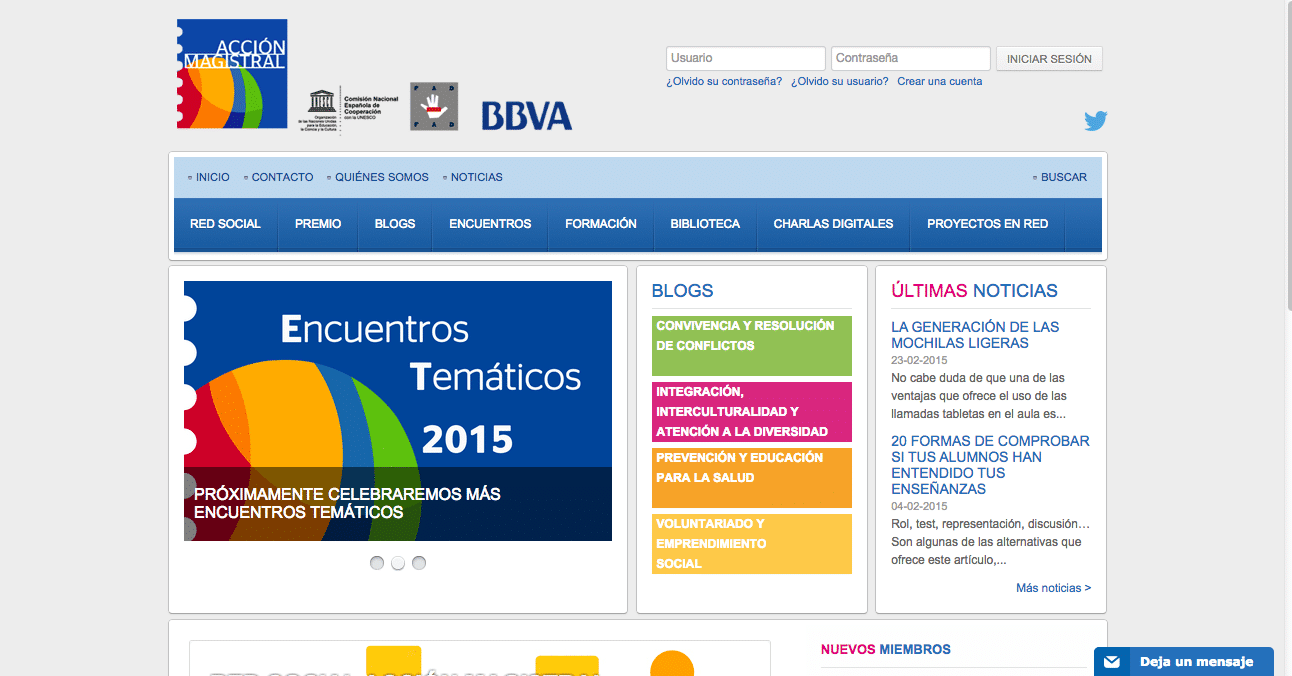Screen dimensions: 1292x676
Task: Open '¿Olvido su contraseña?' link
Action: (x=724, y=82)
